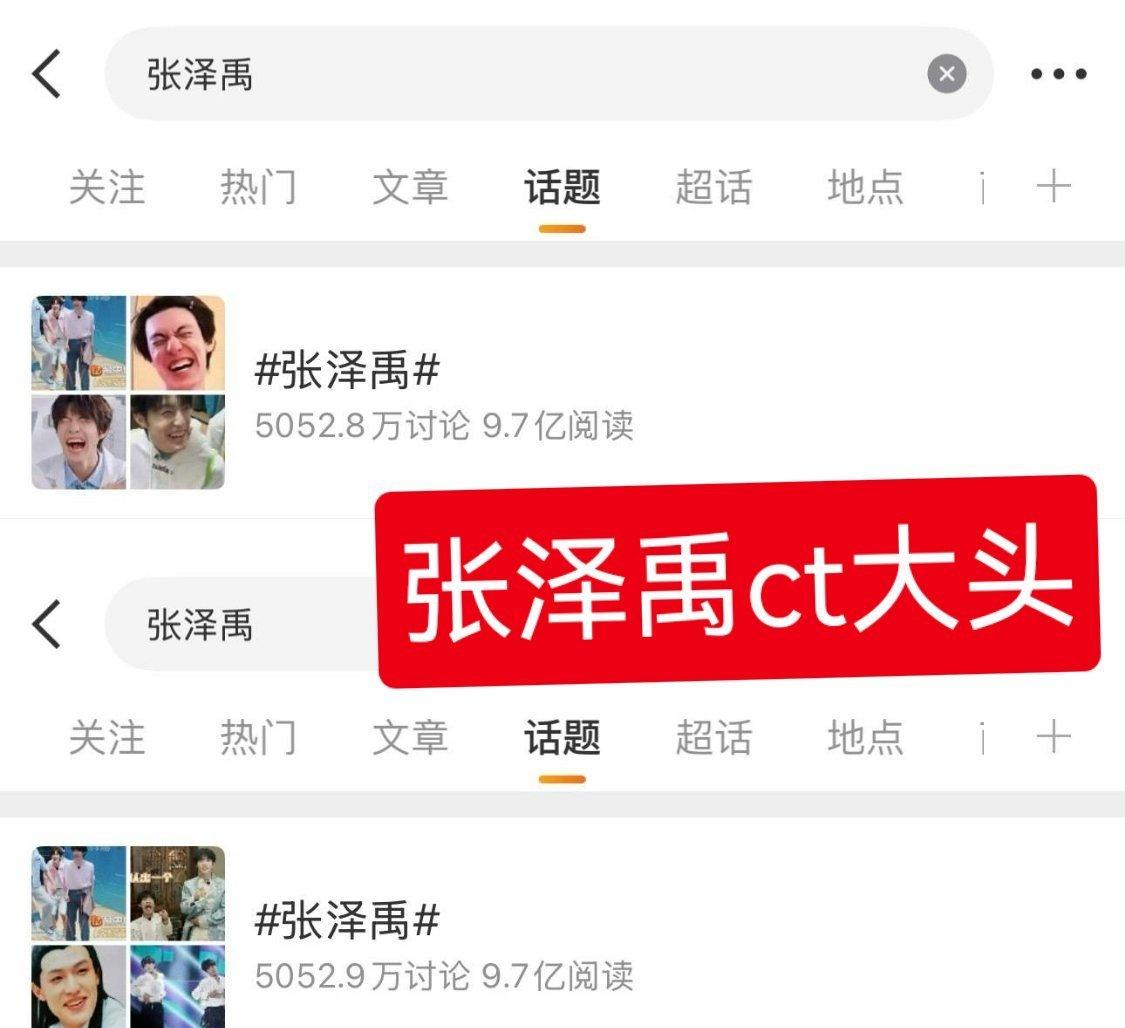Tap the first topic's four-photo thumbnail

point(128,392)
